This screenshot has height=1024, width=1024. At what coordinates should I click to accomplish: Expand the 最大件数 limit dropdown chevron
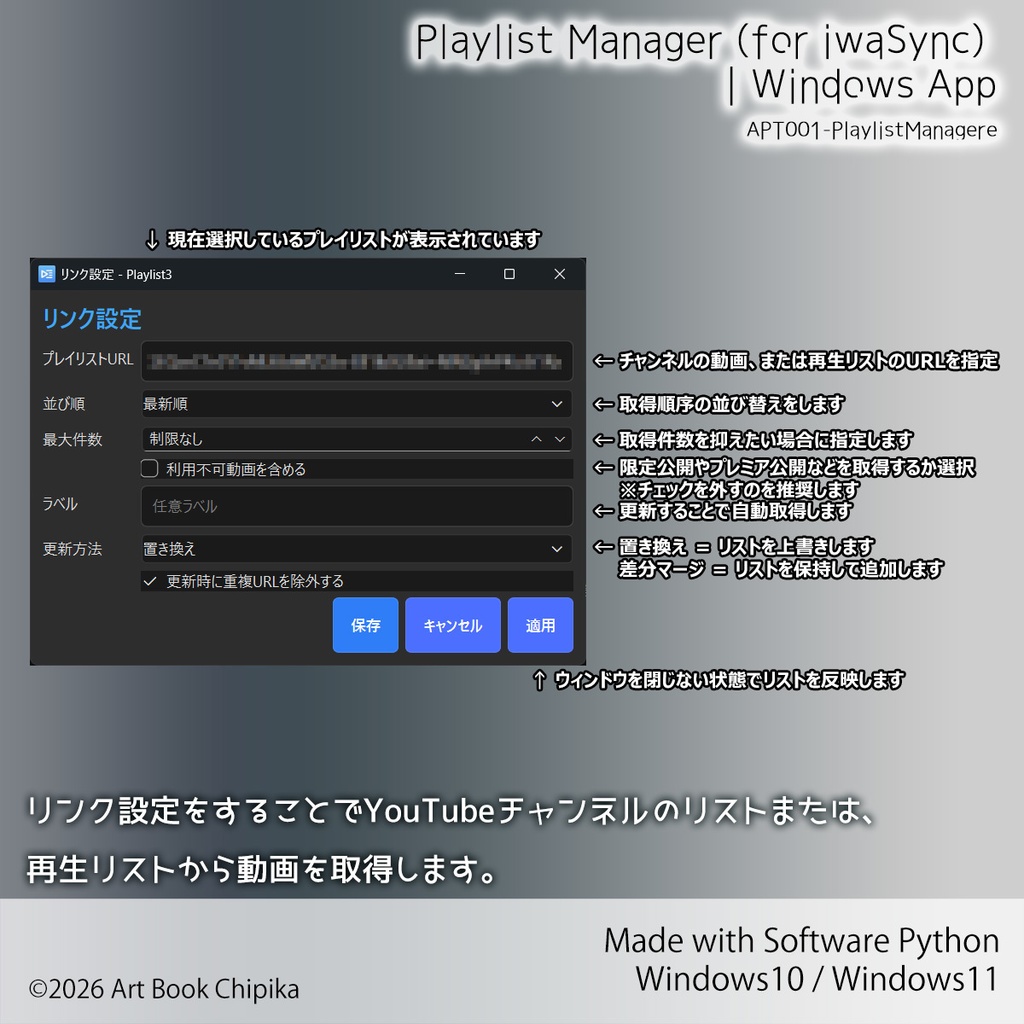pyautogui.click(x=560, y=438)
